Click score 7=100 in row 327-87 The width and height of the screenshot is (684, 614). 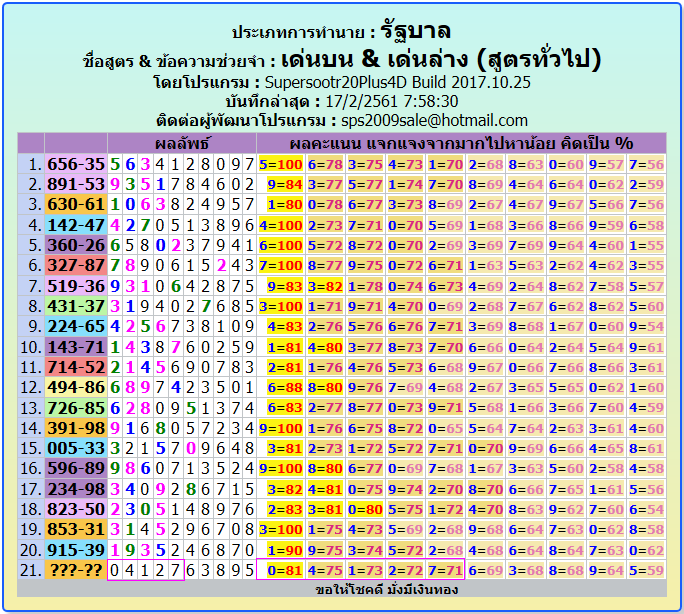[x=280, y=266]
